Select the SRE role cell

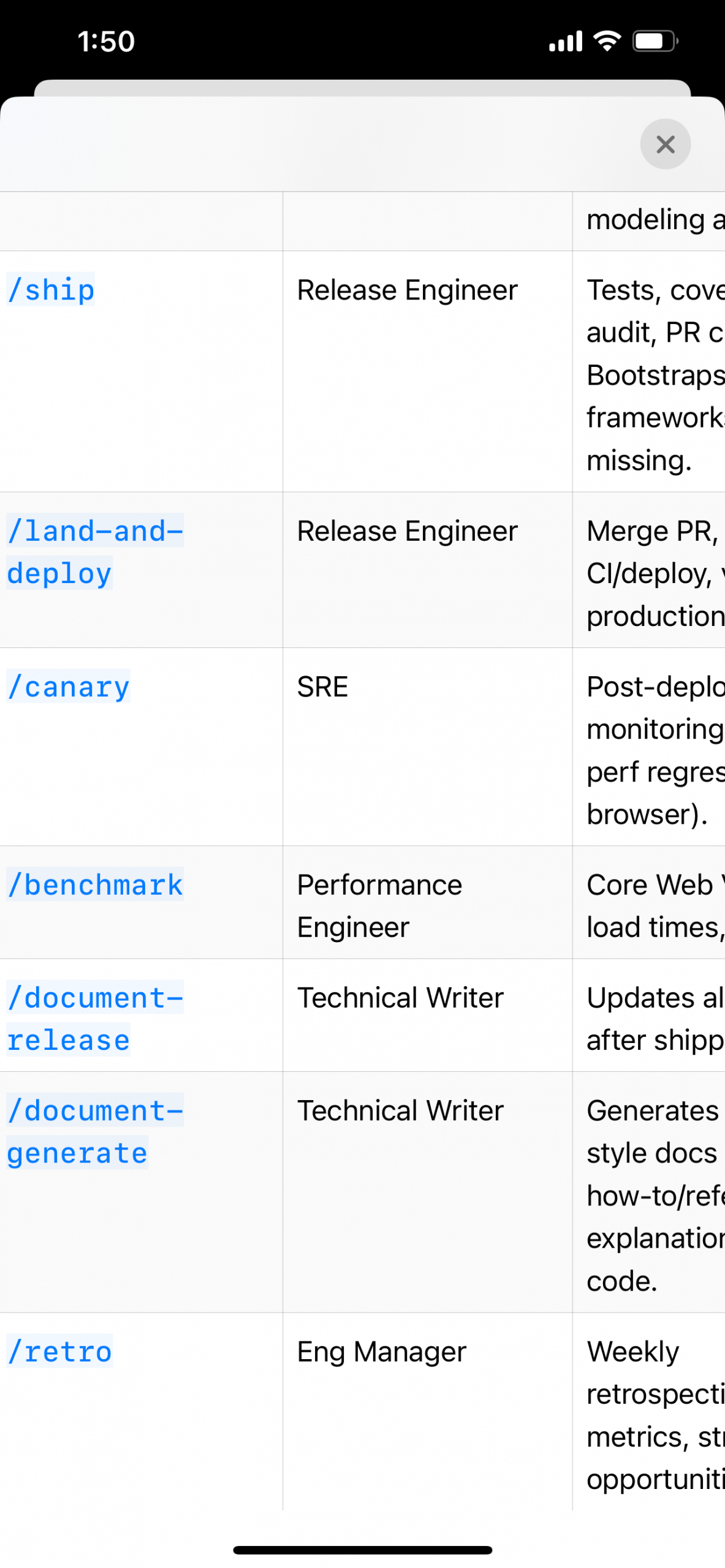(x=427, y=747)
